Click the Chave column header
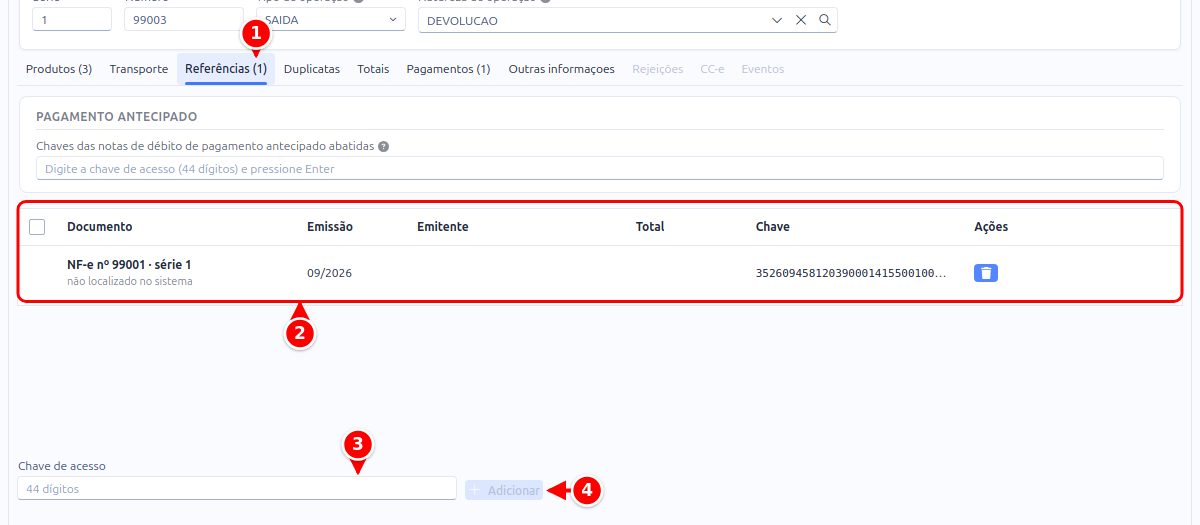Viewport: 1200px width, 525px height. coord(773,227)
